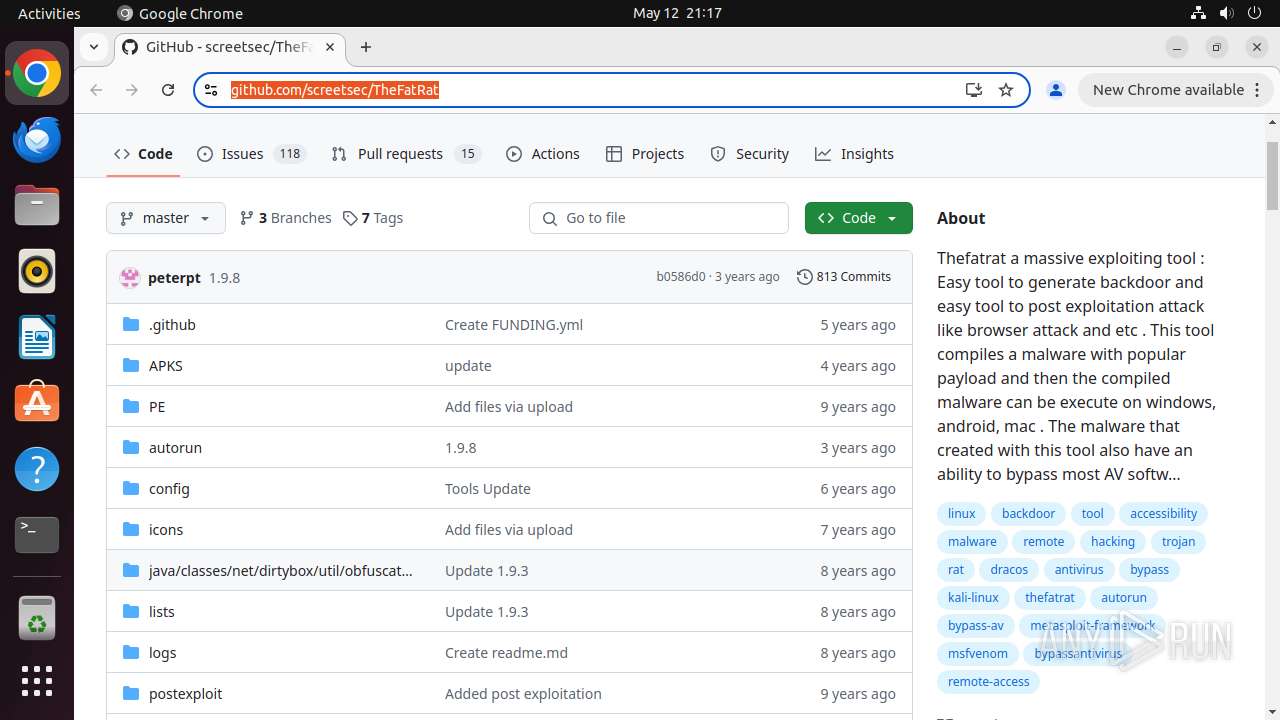Open the postexploit folder
The image size is (1280, 720).
[x=185, y=694]
